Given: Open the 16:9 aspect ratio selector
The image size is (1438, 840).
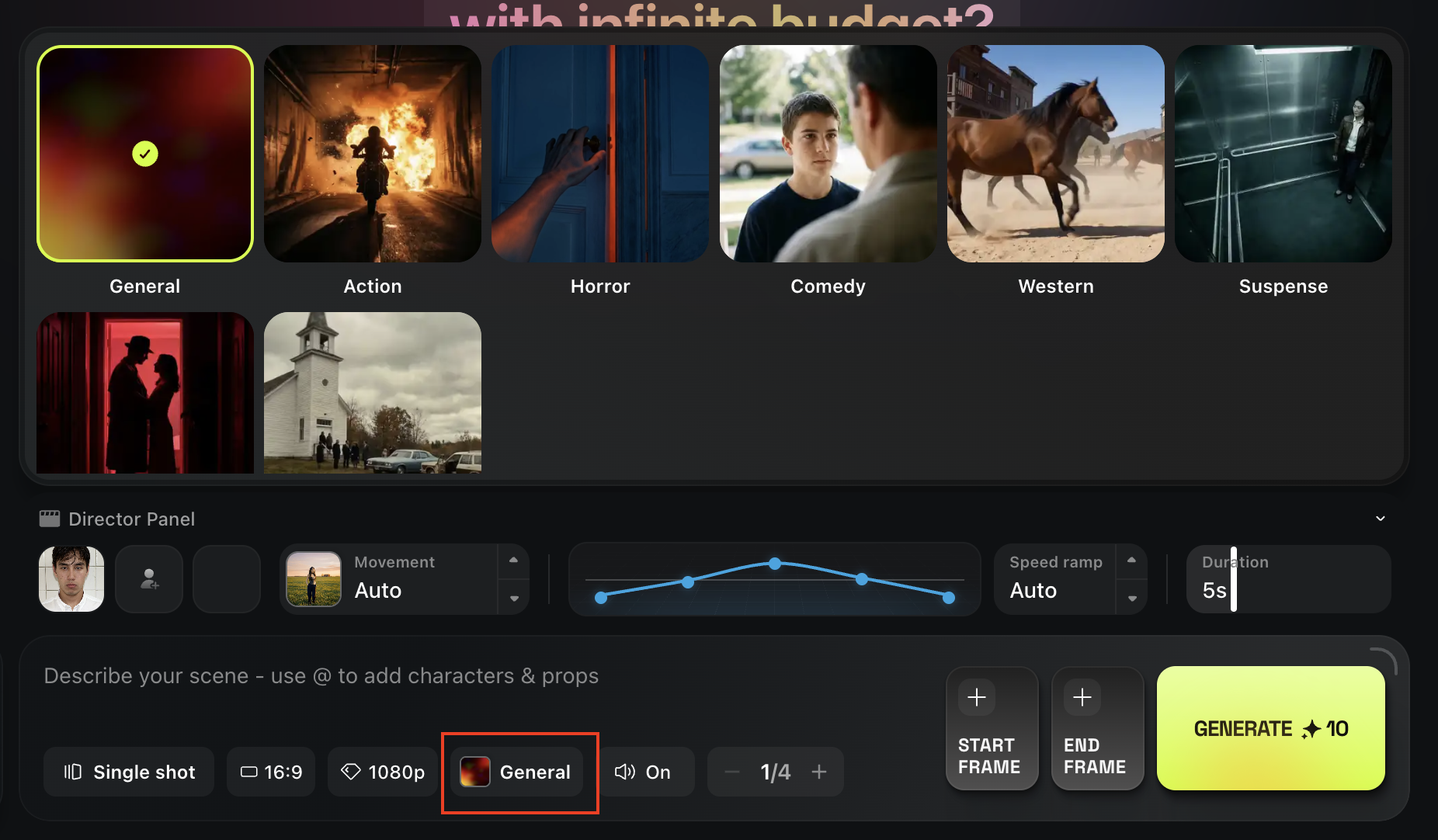Looking at the screenshot, I should (271, 772).
